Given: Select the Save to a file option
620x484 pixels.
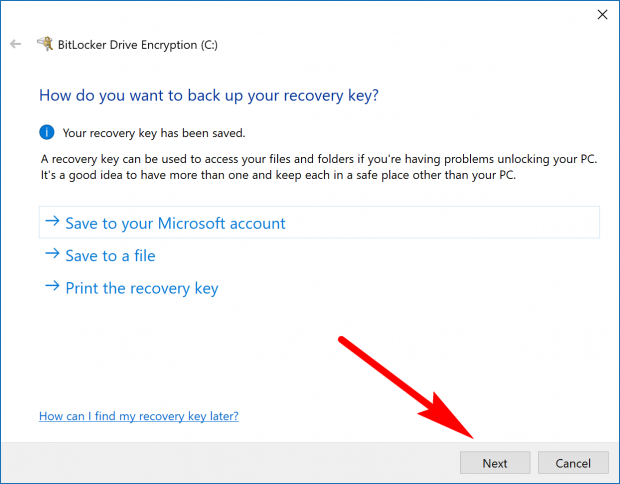Looking at the screenshot, I should coord(110,255).
